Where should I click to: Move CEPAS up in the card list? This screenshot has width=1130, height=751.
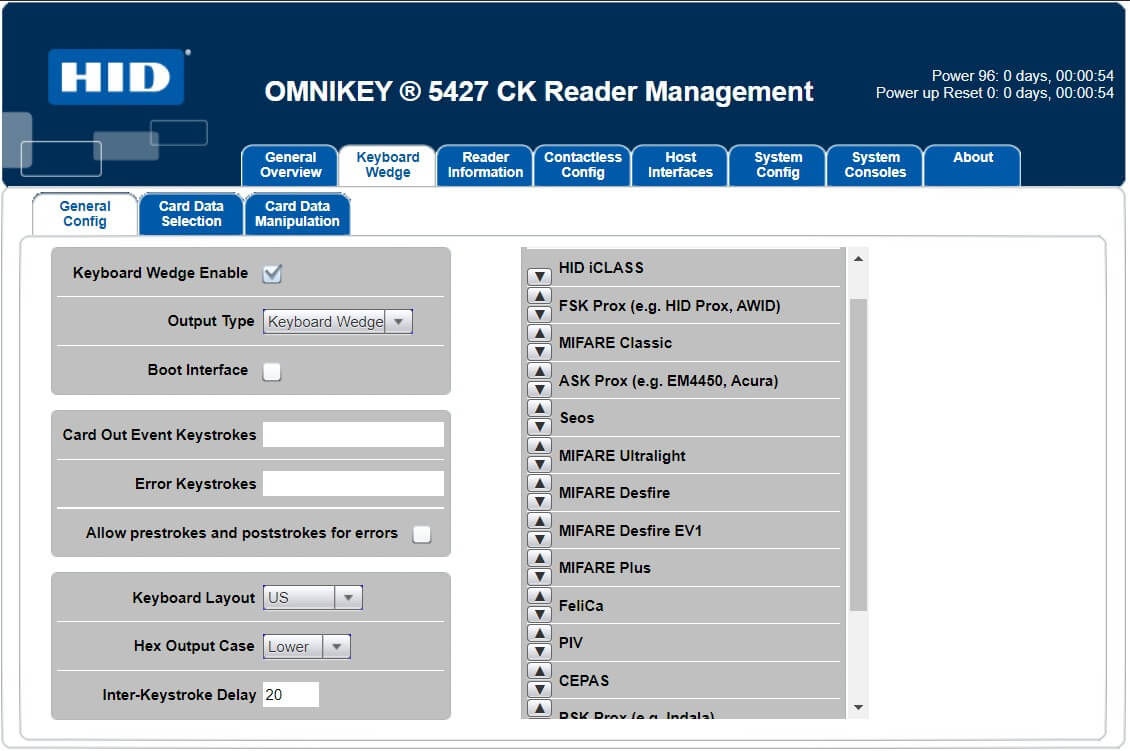click(x=540, y=671)
